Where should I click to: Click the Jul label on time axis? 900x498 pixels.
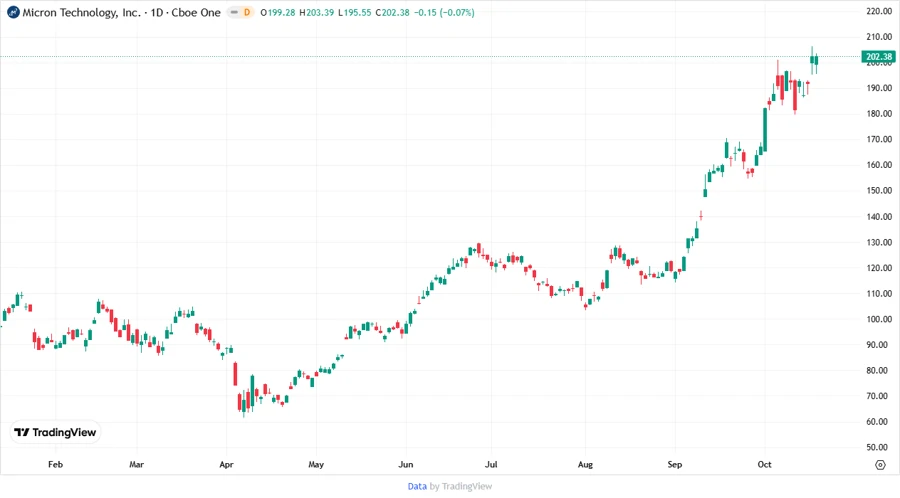point(491,464)
